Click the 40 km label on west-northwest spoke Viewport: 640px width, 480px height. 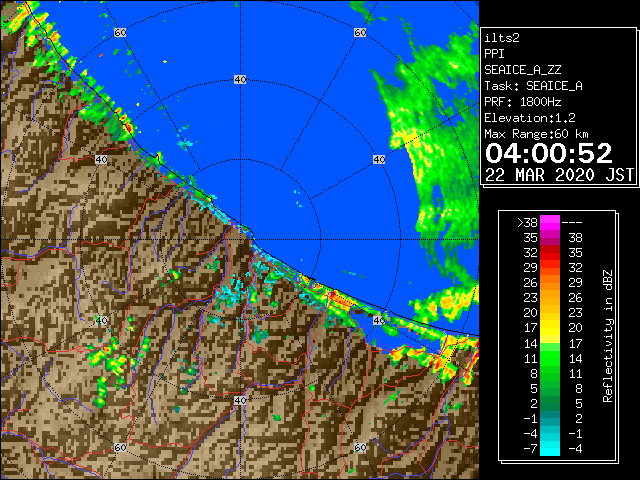(101, 159)
